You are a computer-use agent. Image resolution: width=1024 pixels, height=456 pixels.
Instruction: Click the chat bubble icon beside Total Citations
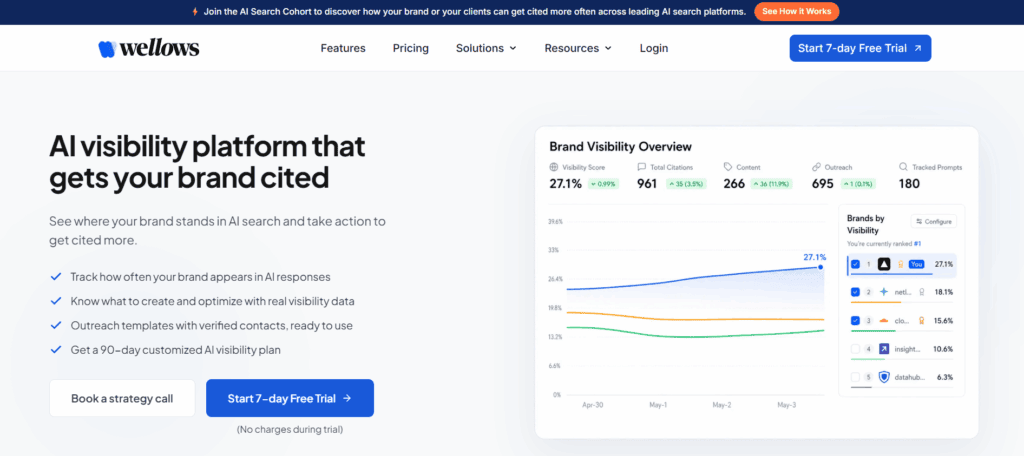coord(642,167)
